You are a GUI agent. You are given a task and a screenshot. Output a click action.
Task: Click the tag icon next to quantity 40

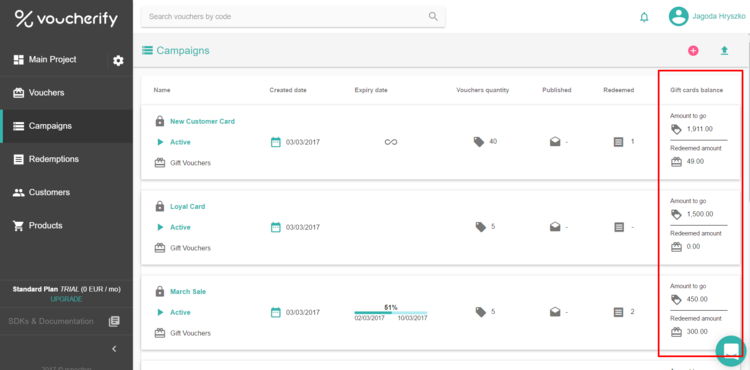(479, 141)
